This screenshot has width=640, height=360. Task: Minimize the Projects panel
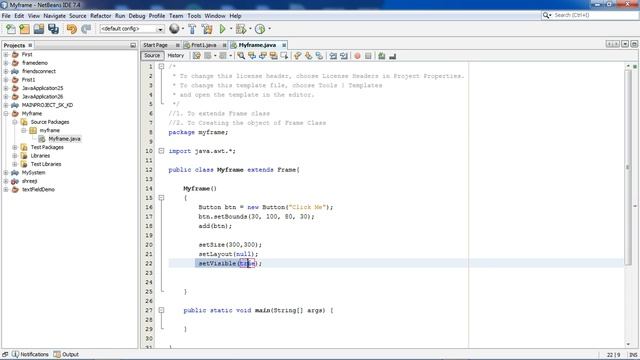coord(133,45)
